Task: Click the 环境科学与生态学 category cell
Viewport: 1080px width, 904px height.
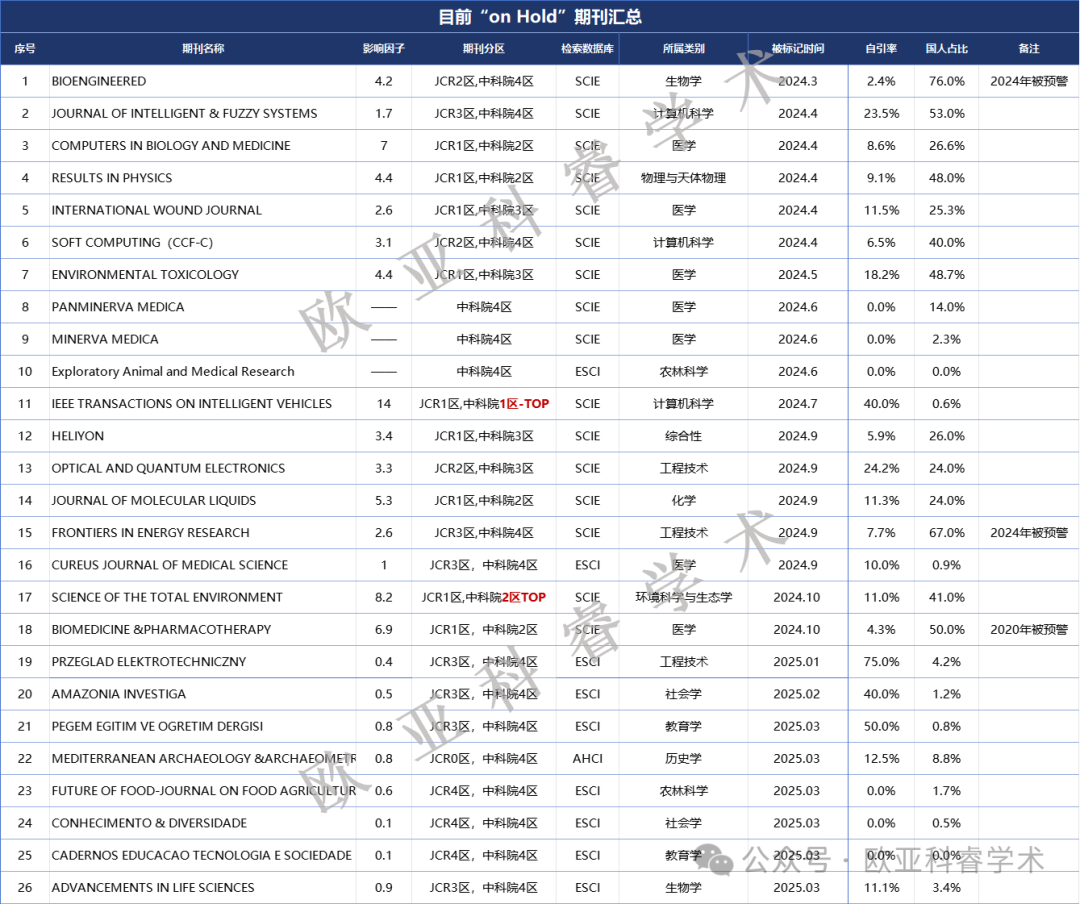Action: click(x=683, y=597)
